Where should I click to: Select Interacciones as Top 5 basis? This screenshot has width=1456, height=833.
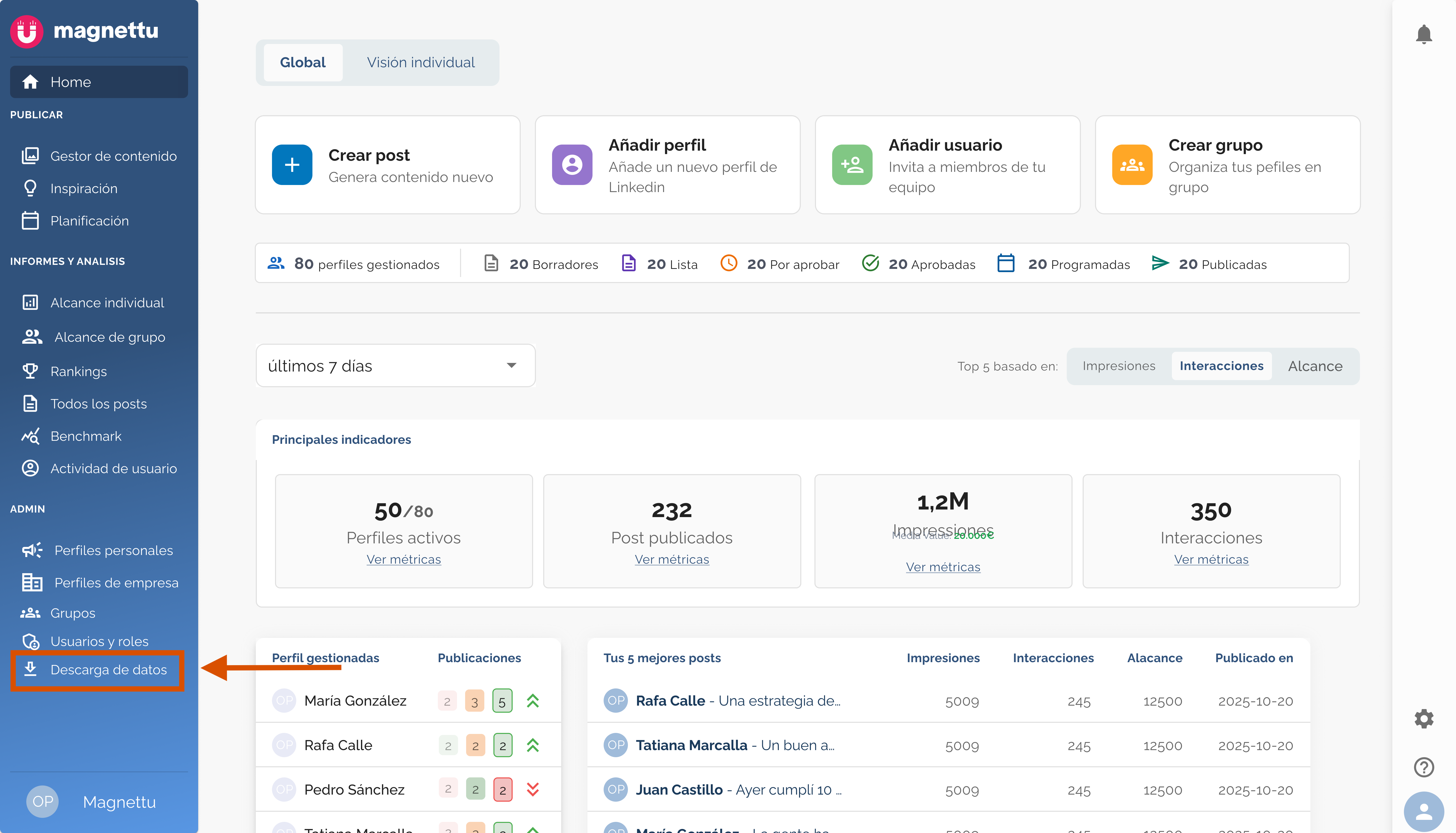coord(1221,366)
